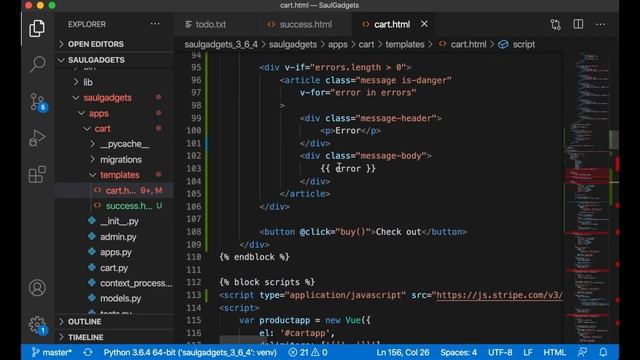Open the notifications bell in status bar
Screen dimensions: 640x360
pyautogui.click(x=603, y=352)
